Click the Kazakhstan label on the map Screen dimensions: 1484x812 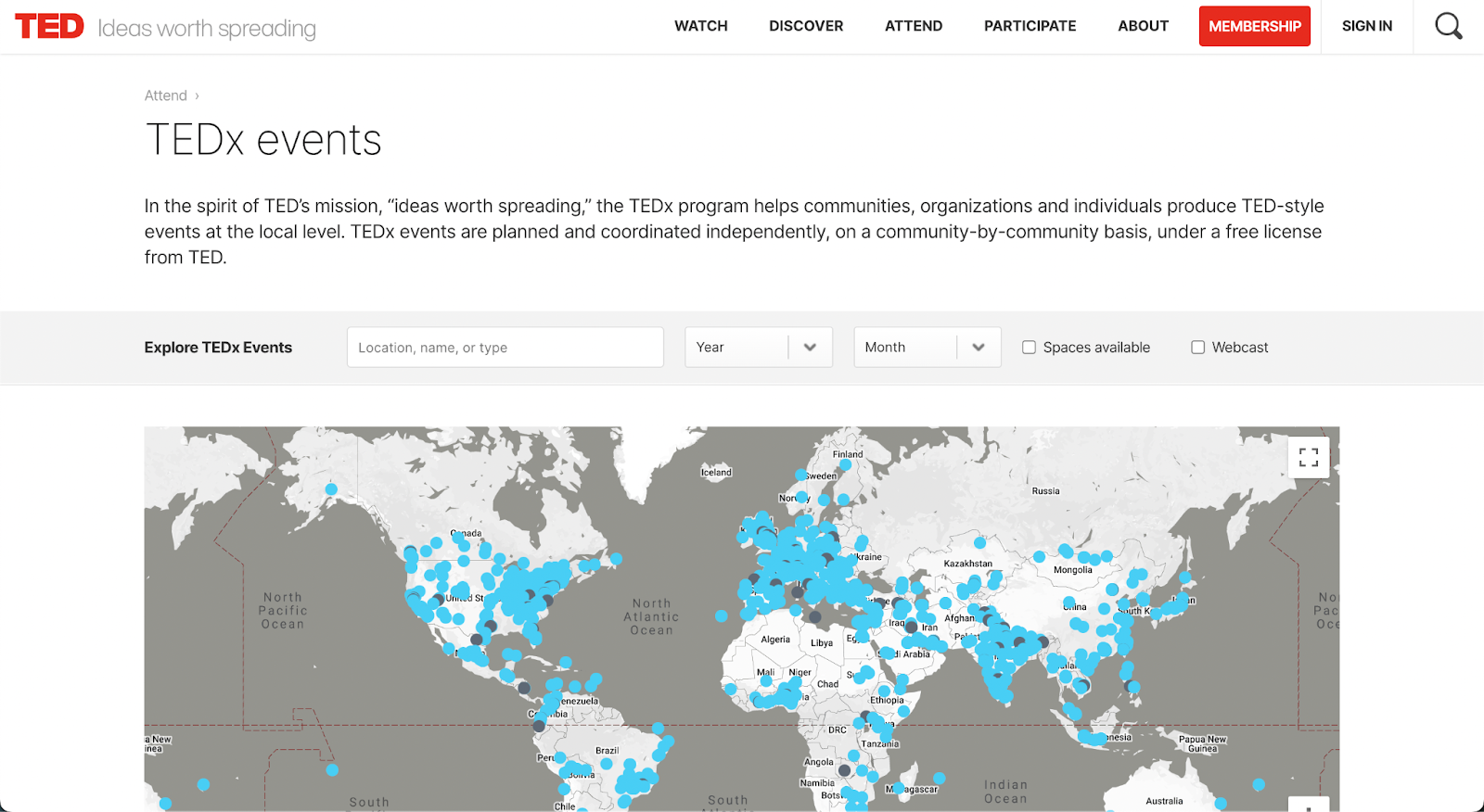(x=967, y=564)
